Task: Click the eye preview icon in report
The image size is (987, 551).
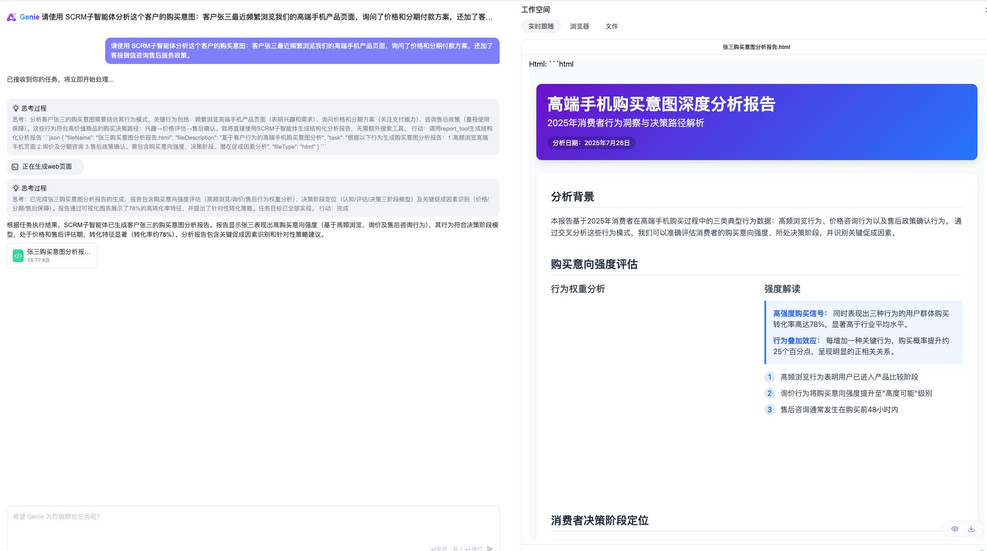Action: click(x=954, y=529)
